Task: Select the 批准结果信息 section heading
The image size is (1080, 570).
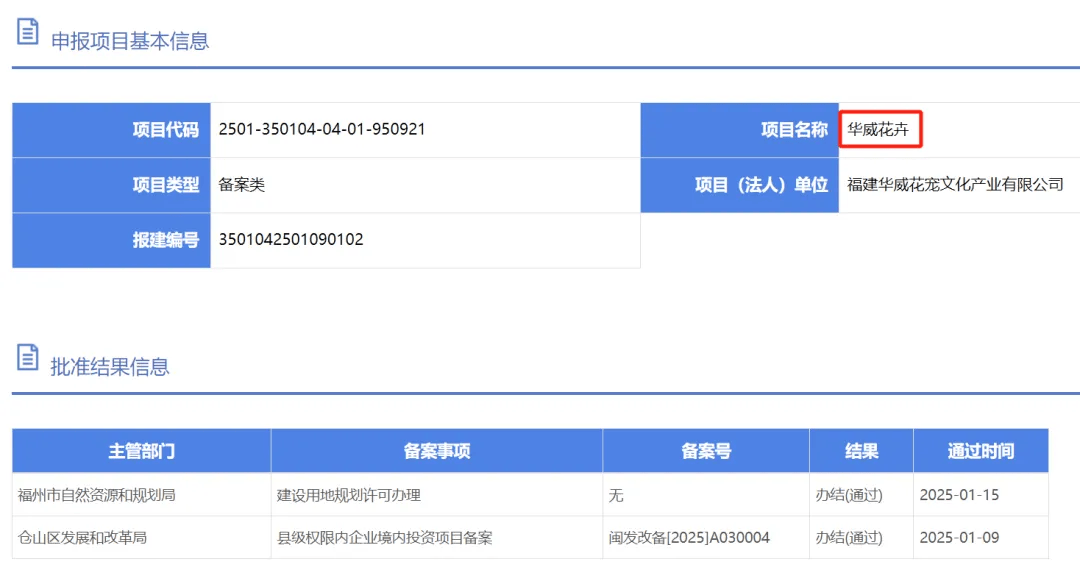Action: [x=110, y=367]
